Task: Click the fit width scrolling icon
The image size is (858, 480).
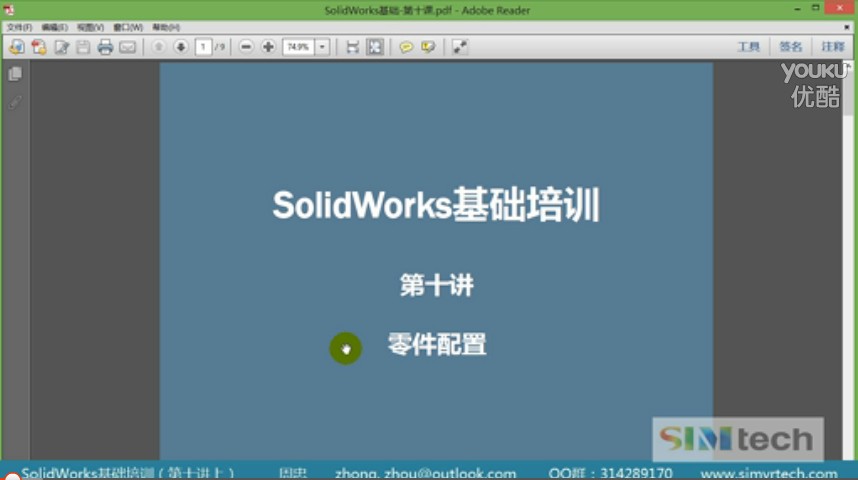Action: [353, 47]
